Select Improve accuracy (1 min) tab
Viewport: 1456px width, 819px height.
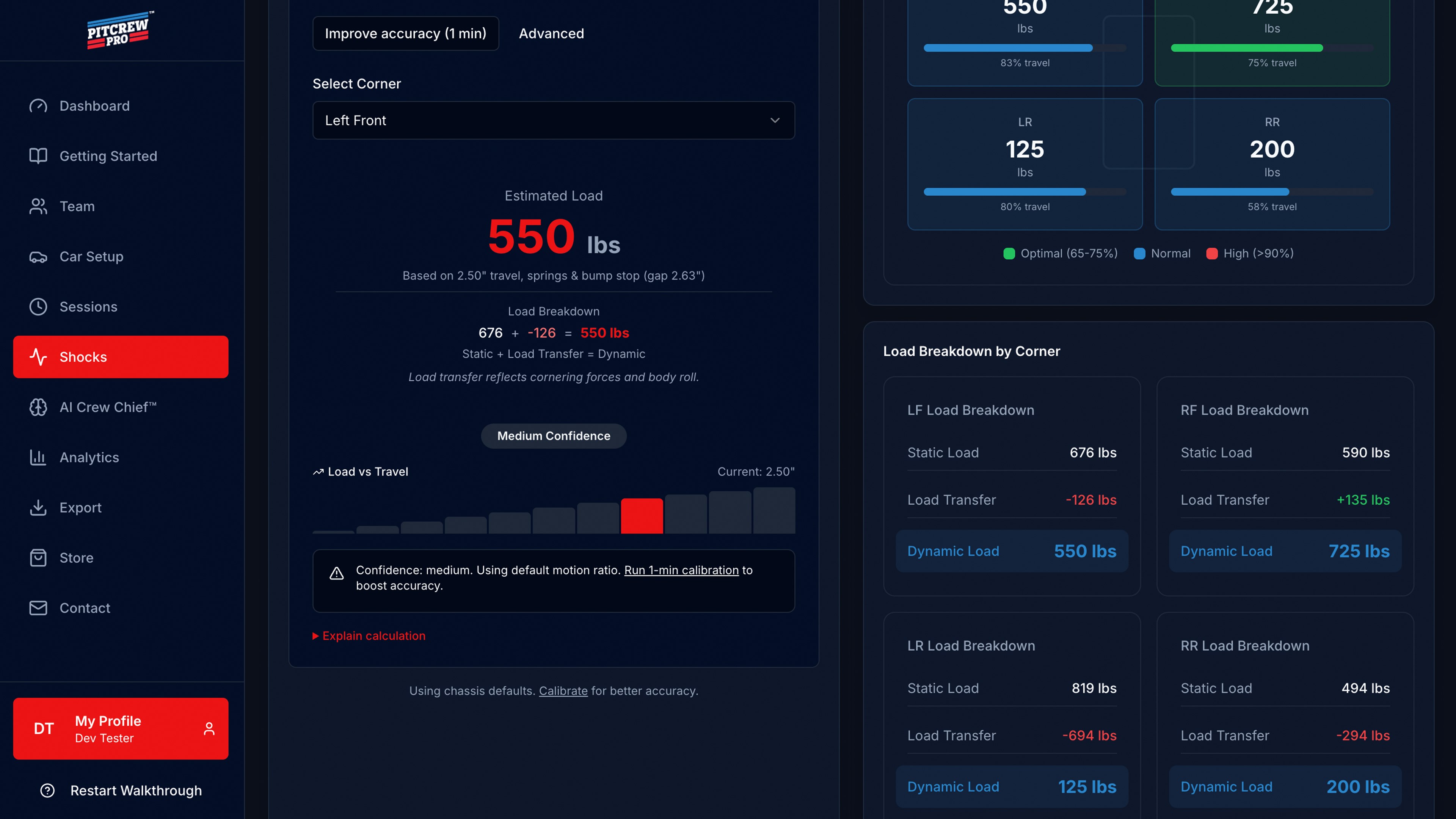(405, 33)
